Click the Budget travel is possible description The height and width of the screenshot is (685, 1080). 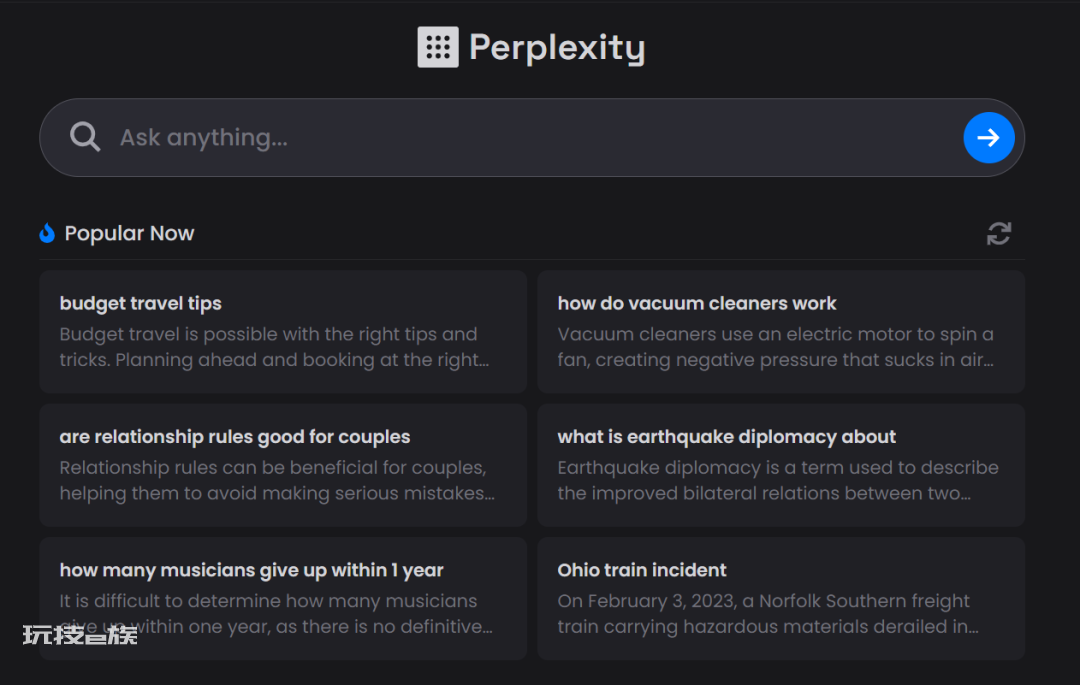[275, 347]
